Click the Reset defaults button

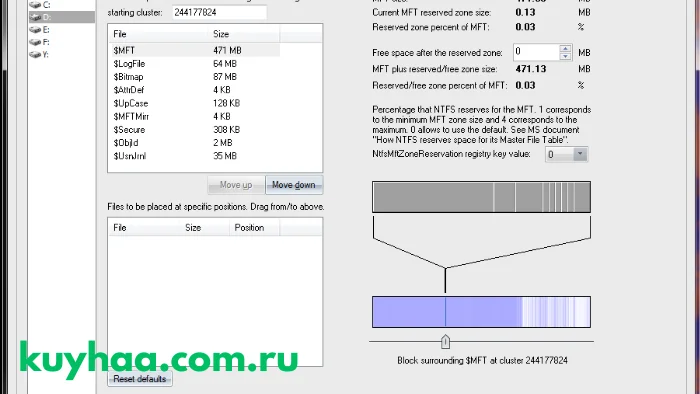tap(140, 379)
